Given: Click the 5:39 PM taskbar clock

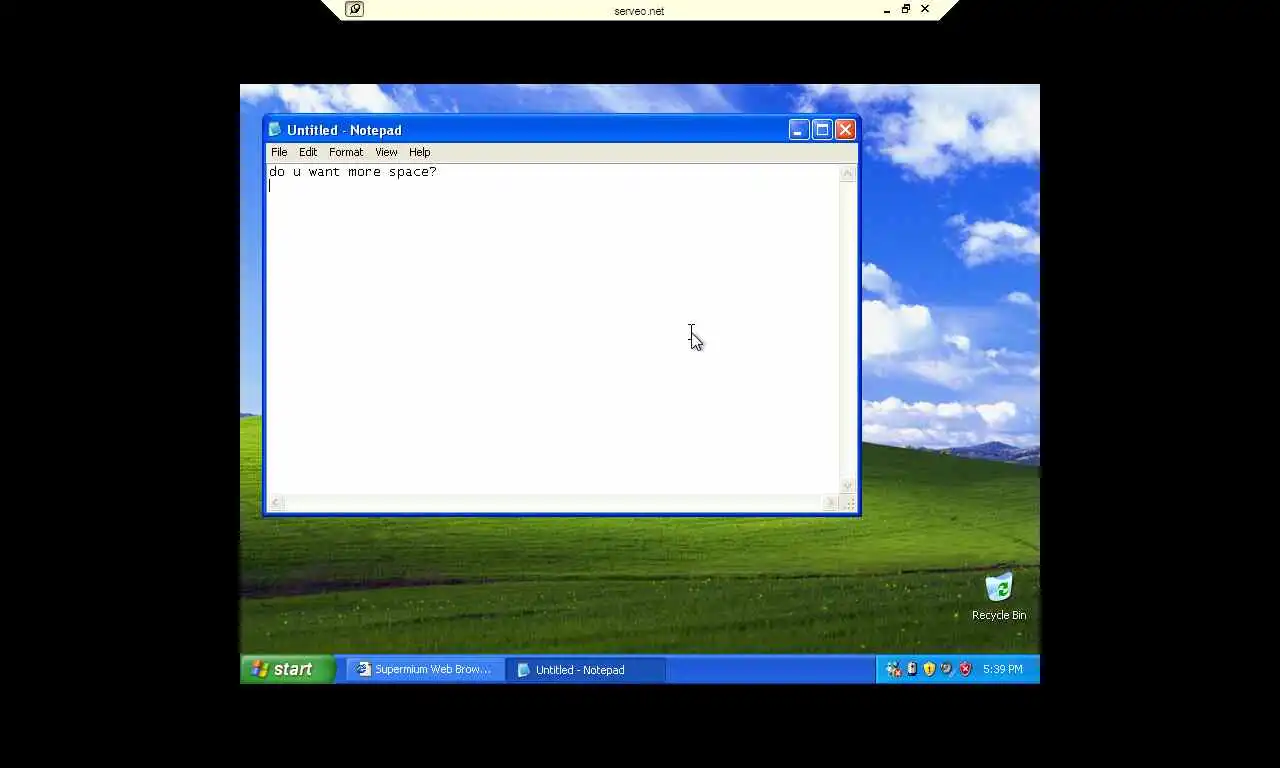Looking at the screenshot, I should tap(1002, 669).
